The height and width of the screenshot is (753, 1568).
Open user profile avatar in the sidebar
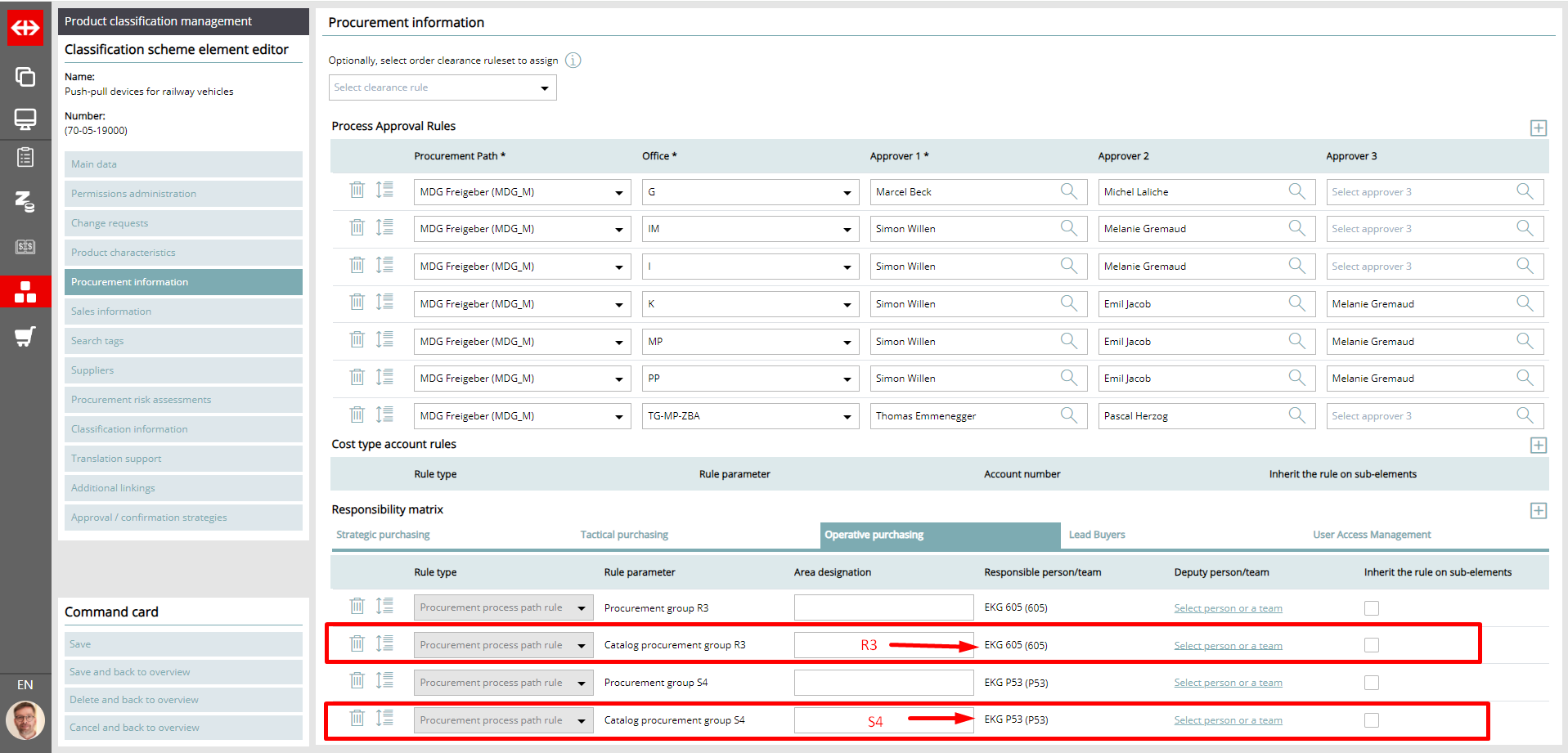point(25,720)
